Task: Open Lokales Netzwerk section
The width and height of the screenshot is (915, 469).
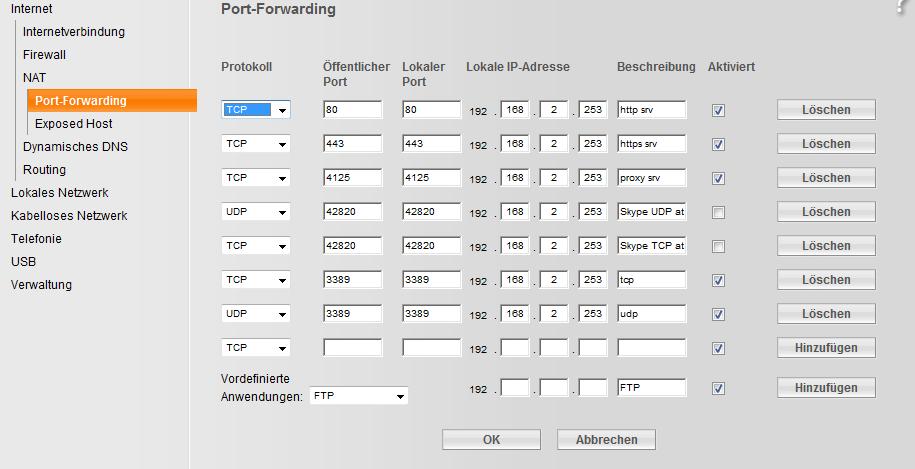Action: pos(60,192)
